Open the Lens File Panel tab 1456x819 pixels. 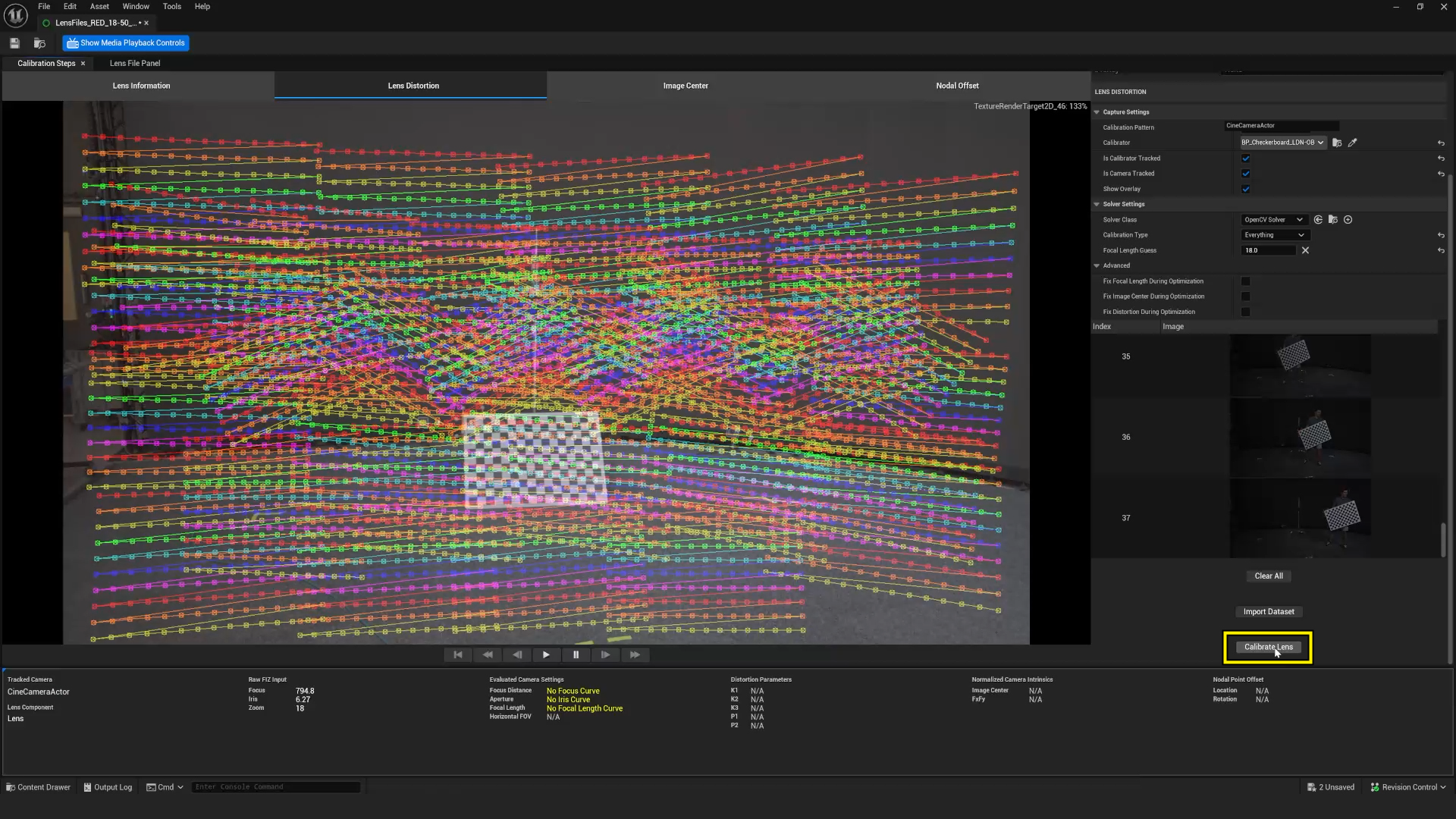tap(135, 64)
